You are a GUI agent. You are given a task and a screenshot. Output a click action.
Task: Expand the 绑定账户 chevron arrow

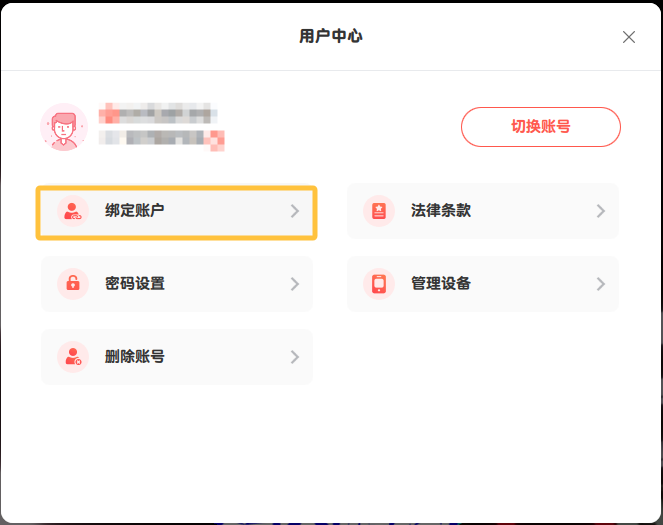click(x=295, y=211)
